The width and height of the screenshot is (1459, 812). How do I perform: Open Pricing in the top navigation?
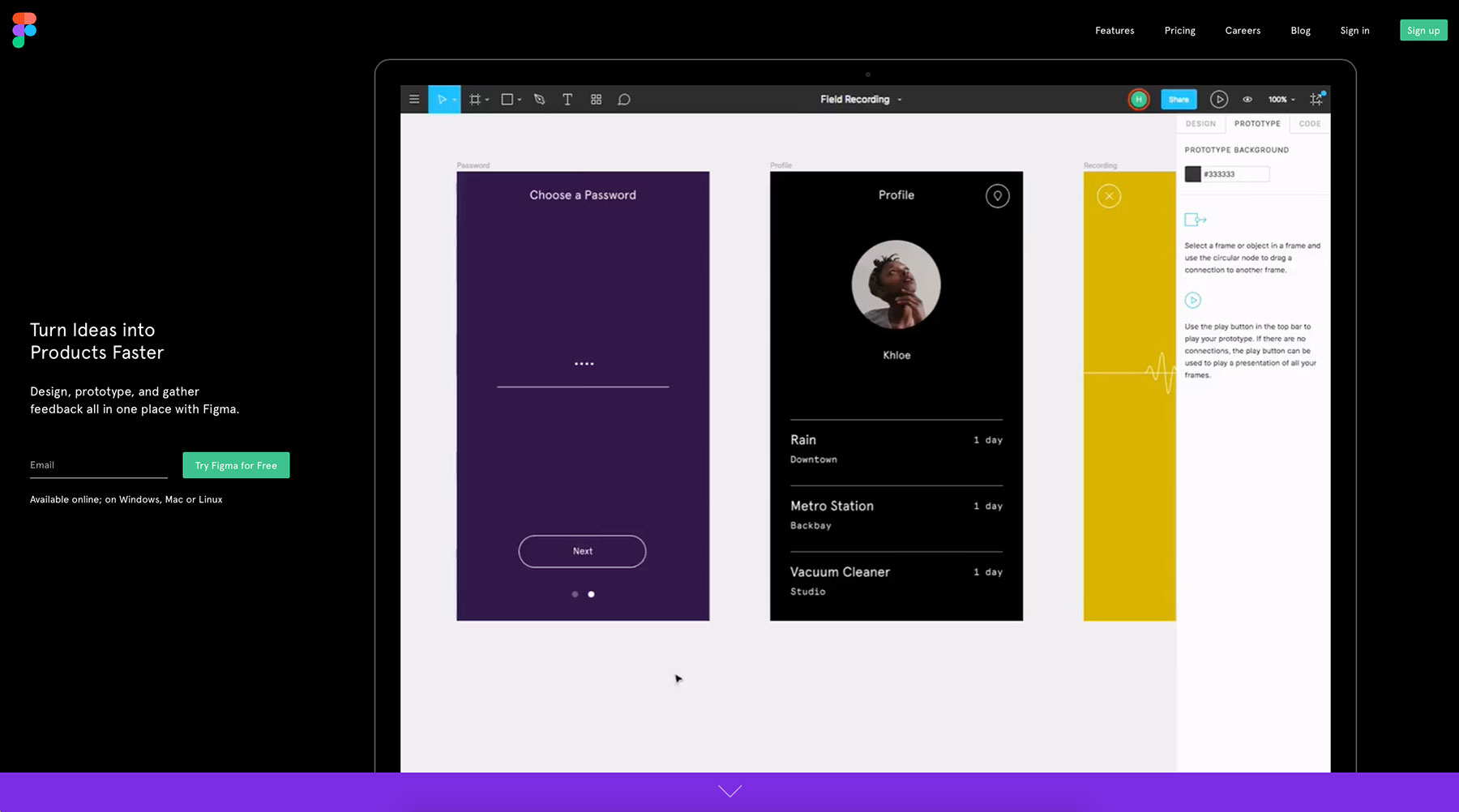[x=1180, y=31]
